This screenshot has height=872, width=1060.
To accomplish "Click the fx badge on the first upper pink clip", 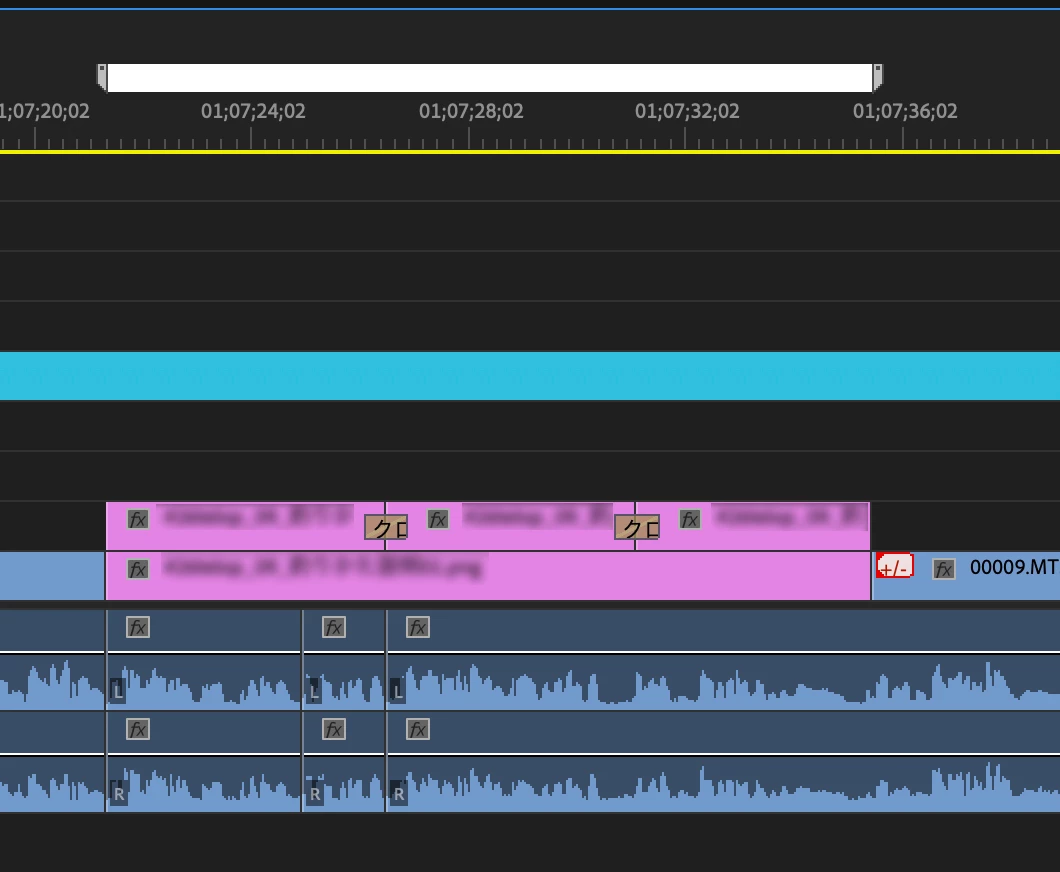I will (138, 519).
